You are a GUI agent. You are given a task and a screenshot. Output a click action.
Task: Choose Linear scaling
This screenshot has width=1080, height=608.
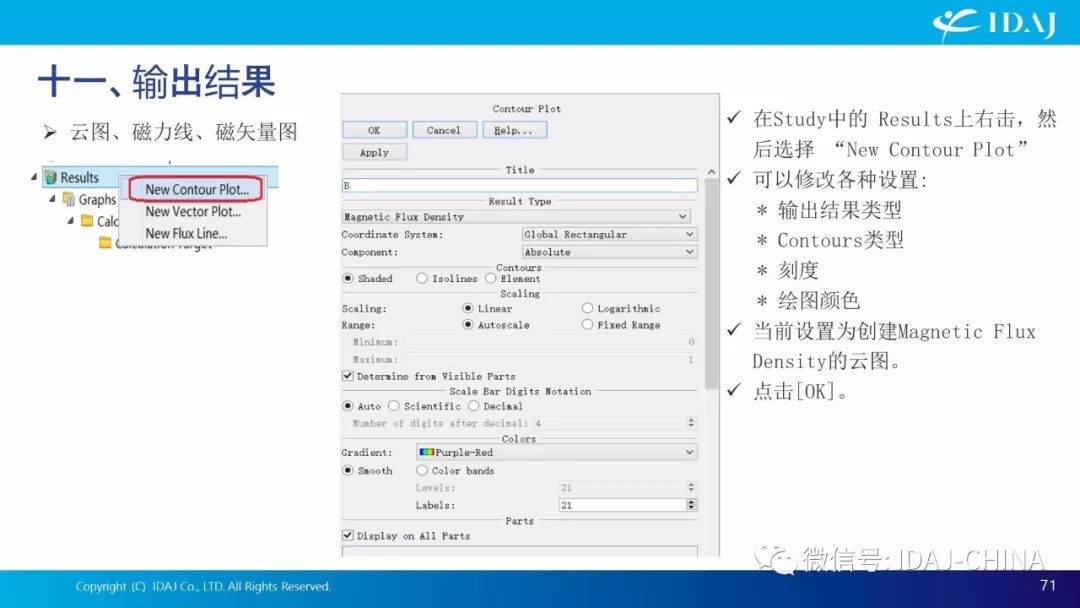coord(468,308)
